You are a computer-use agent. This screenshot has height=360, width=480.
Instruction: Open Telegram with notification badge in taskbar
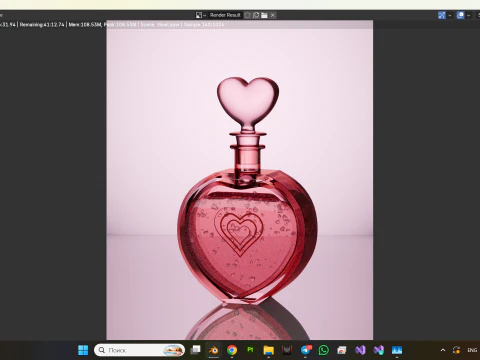click(305, 350)
